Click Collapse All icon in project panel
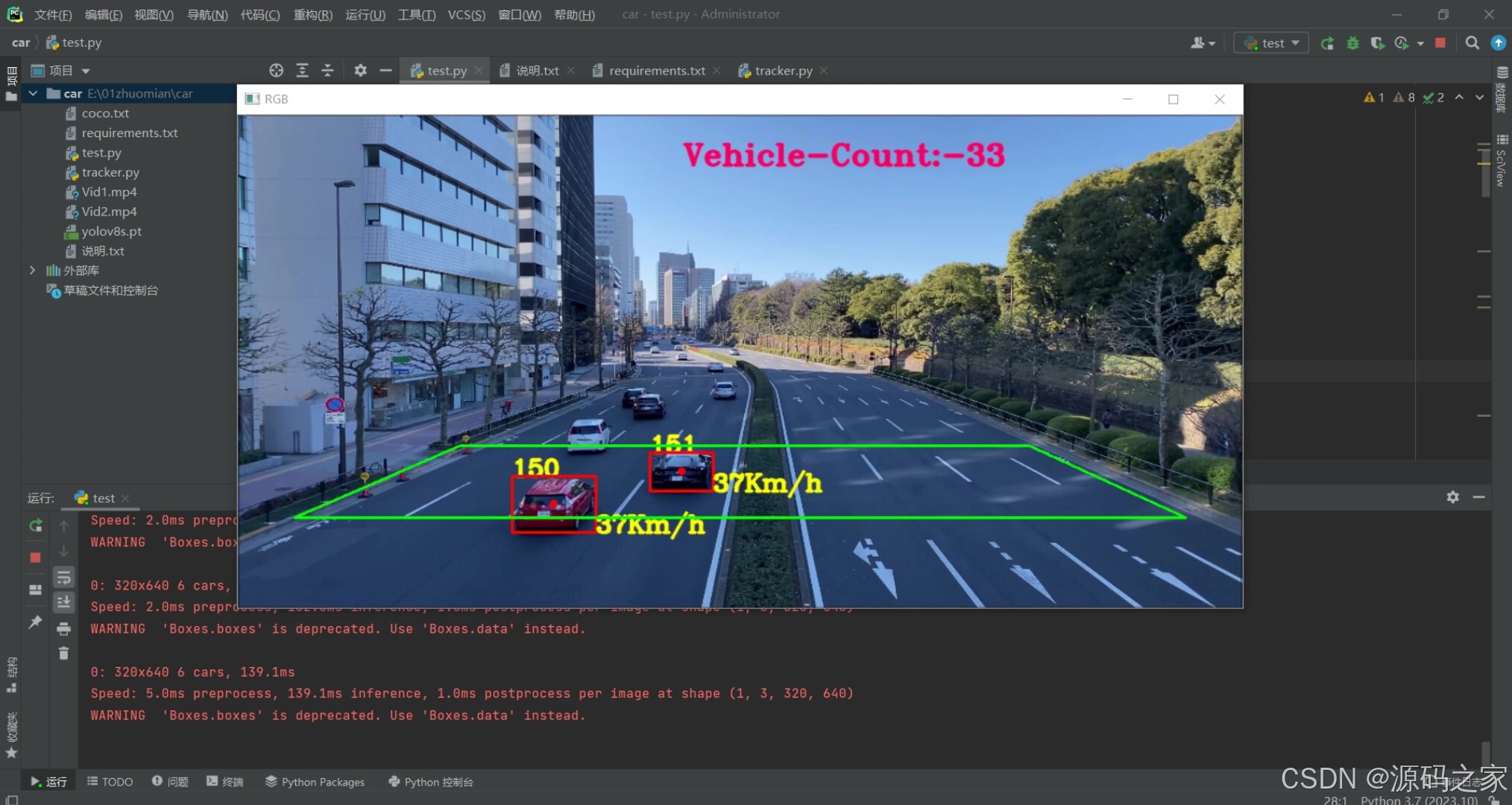Viewport: 1512px width, 805px height. click(x=327, y=70)
